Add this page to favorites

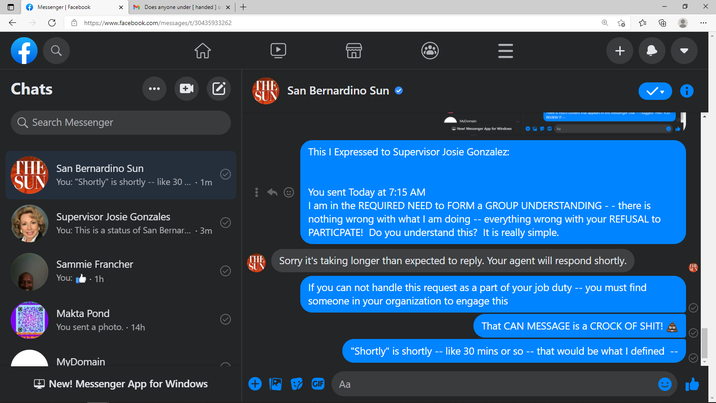point(621,23)
